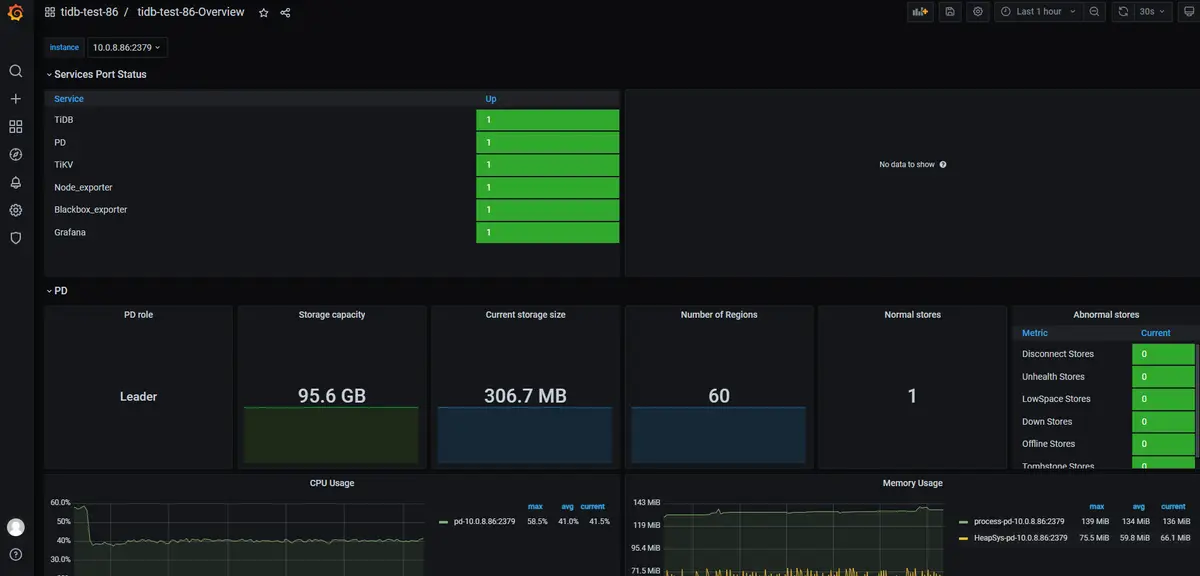Image resolution: width=1200 pixels, height=576 pixels.
Task: Collapse the PD row section
Action: (x=57, y=291)
